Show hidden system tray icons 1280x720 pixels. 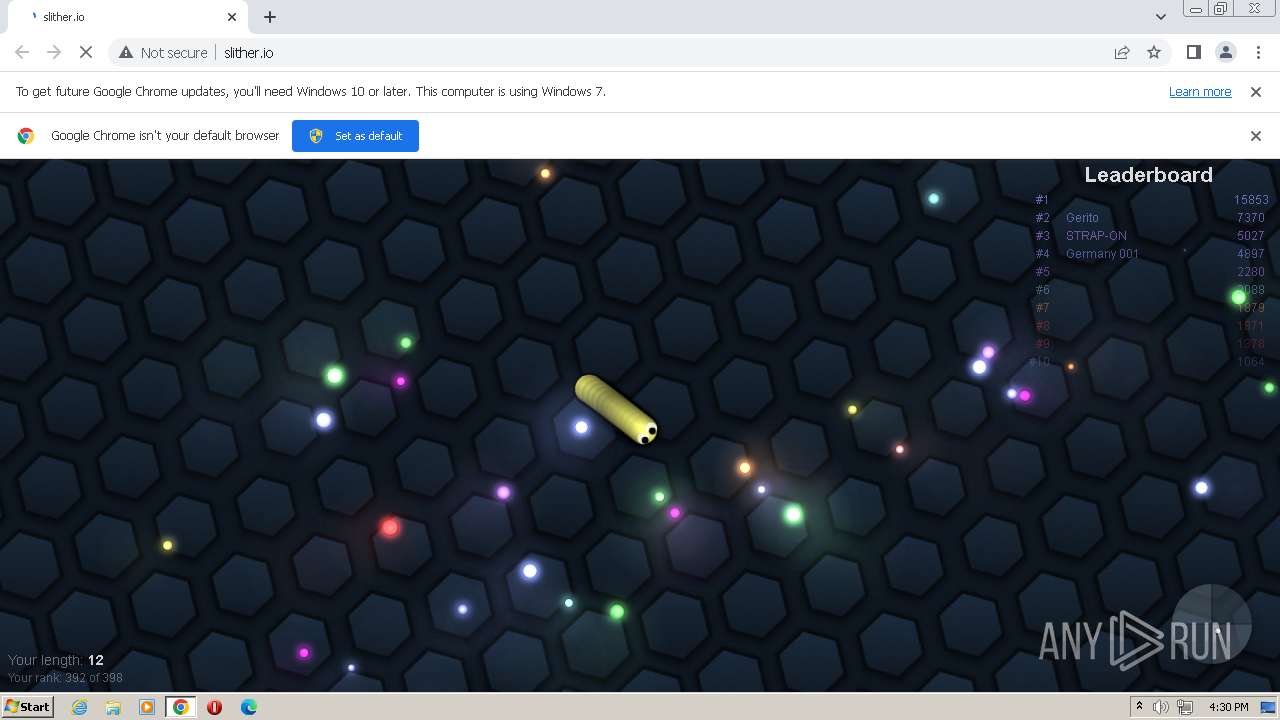(x=1138, y=707)
